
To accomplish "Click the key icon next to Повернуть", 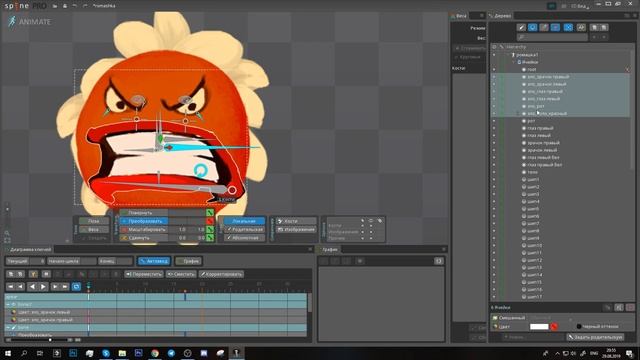I will (x=210, y=213).
